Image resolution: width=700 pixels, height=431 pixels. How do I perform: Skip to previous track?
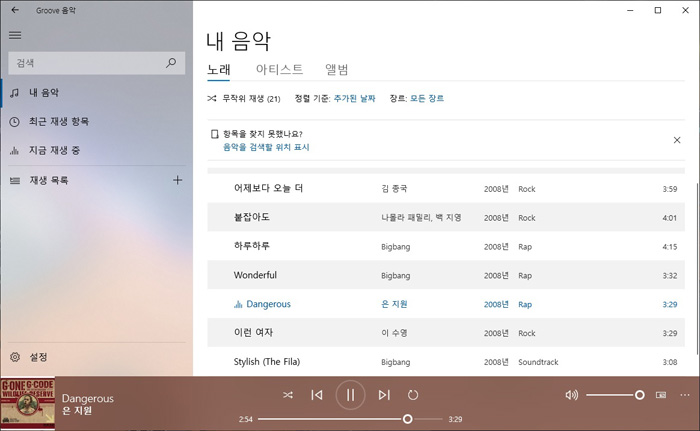tap(317, 395)
